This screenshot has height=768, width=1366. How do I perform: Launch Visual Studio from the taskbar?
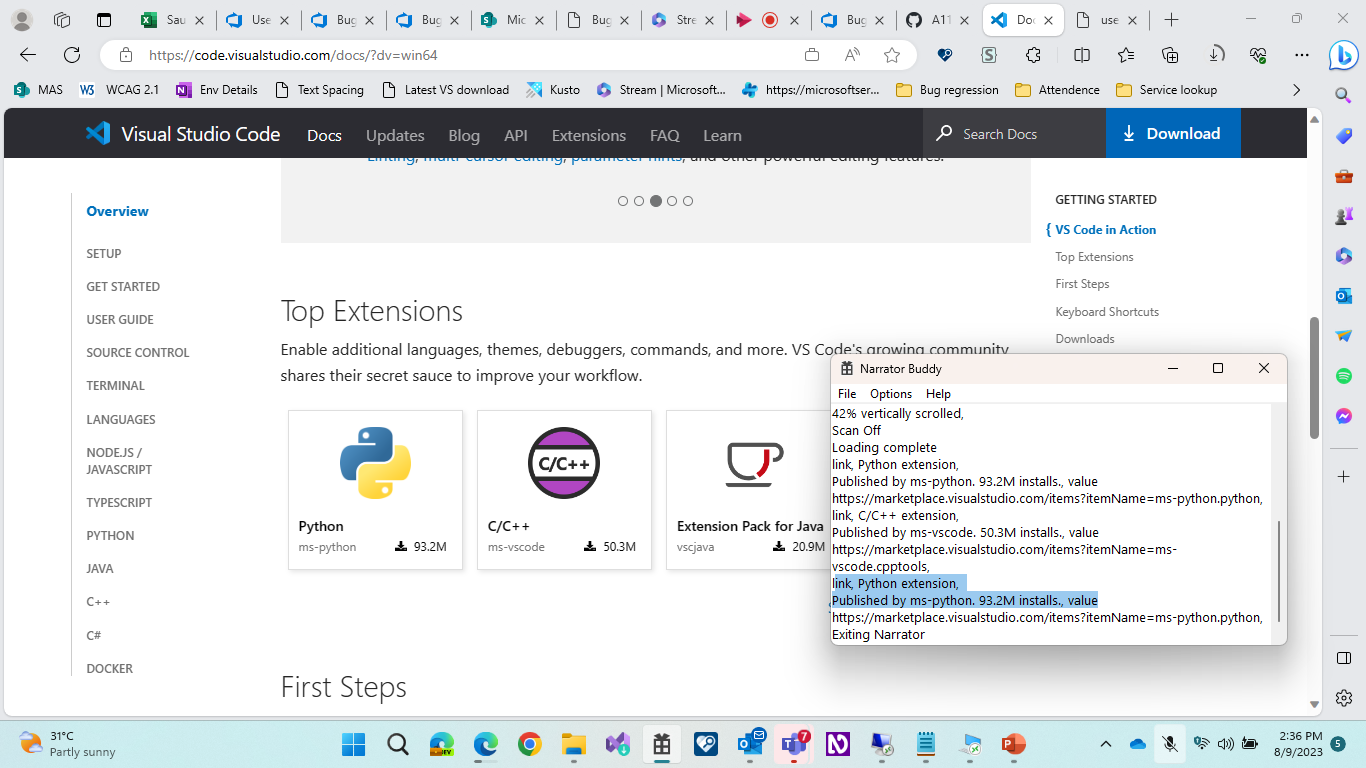tap(617, 744)
